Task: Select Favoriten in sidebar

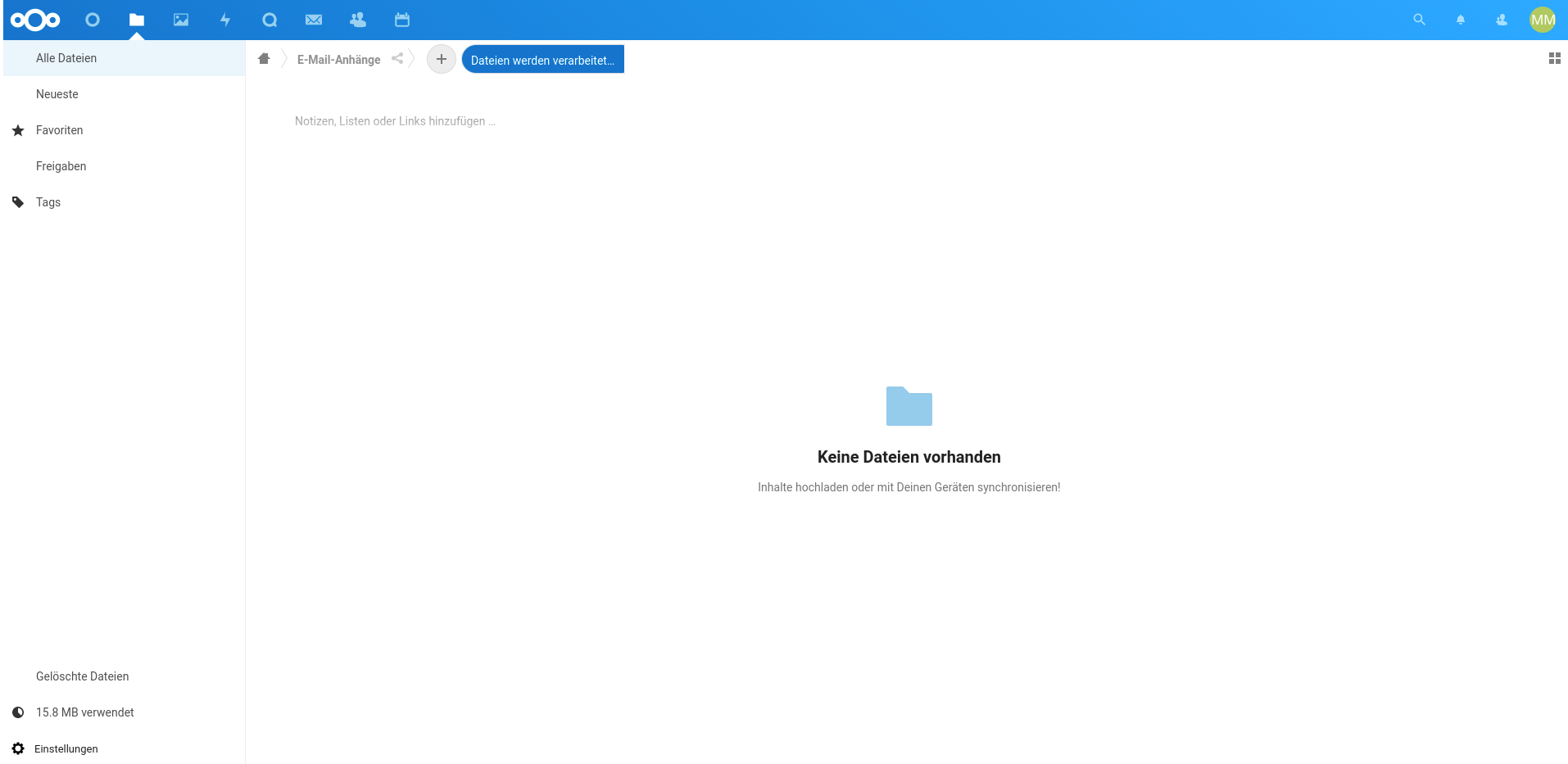Action: coord(124,130)
